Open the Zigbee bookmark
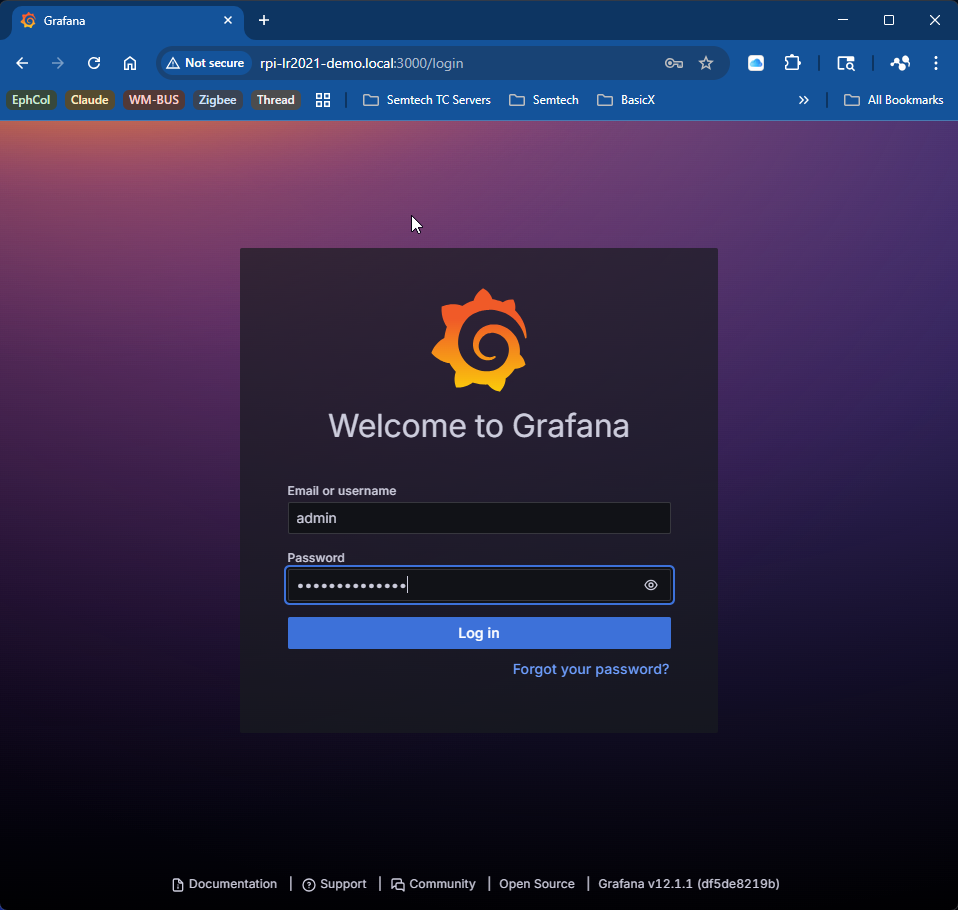This screenshot has width=958, height=910. (x=218, y=100)
